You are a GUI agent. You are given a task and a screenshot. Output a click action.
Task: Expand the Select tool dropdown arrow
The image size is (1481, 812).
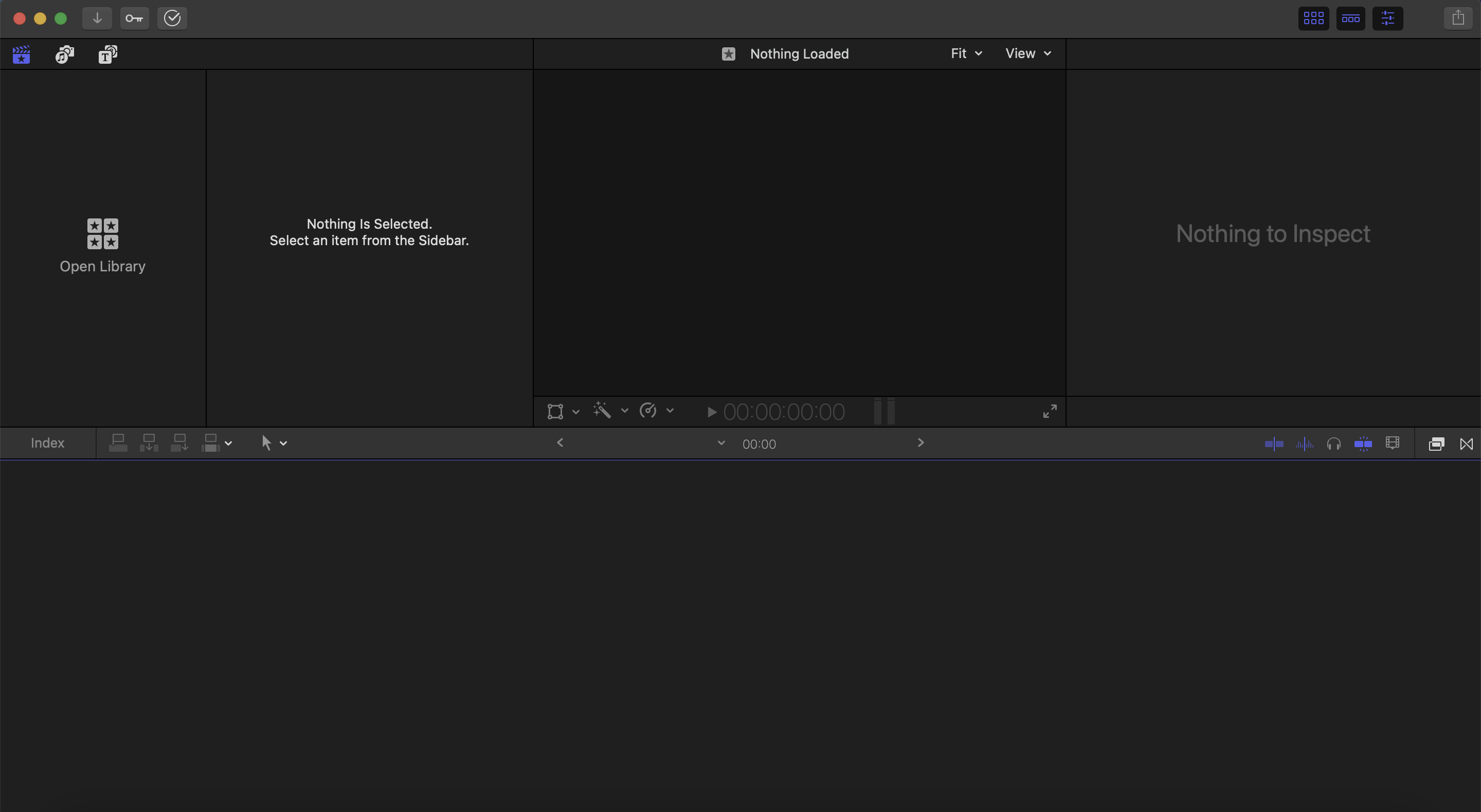pyautogui.click(x=283, y=443)
